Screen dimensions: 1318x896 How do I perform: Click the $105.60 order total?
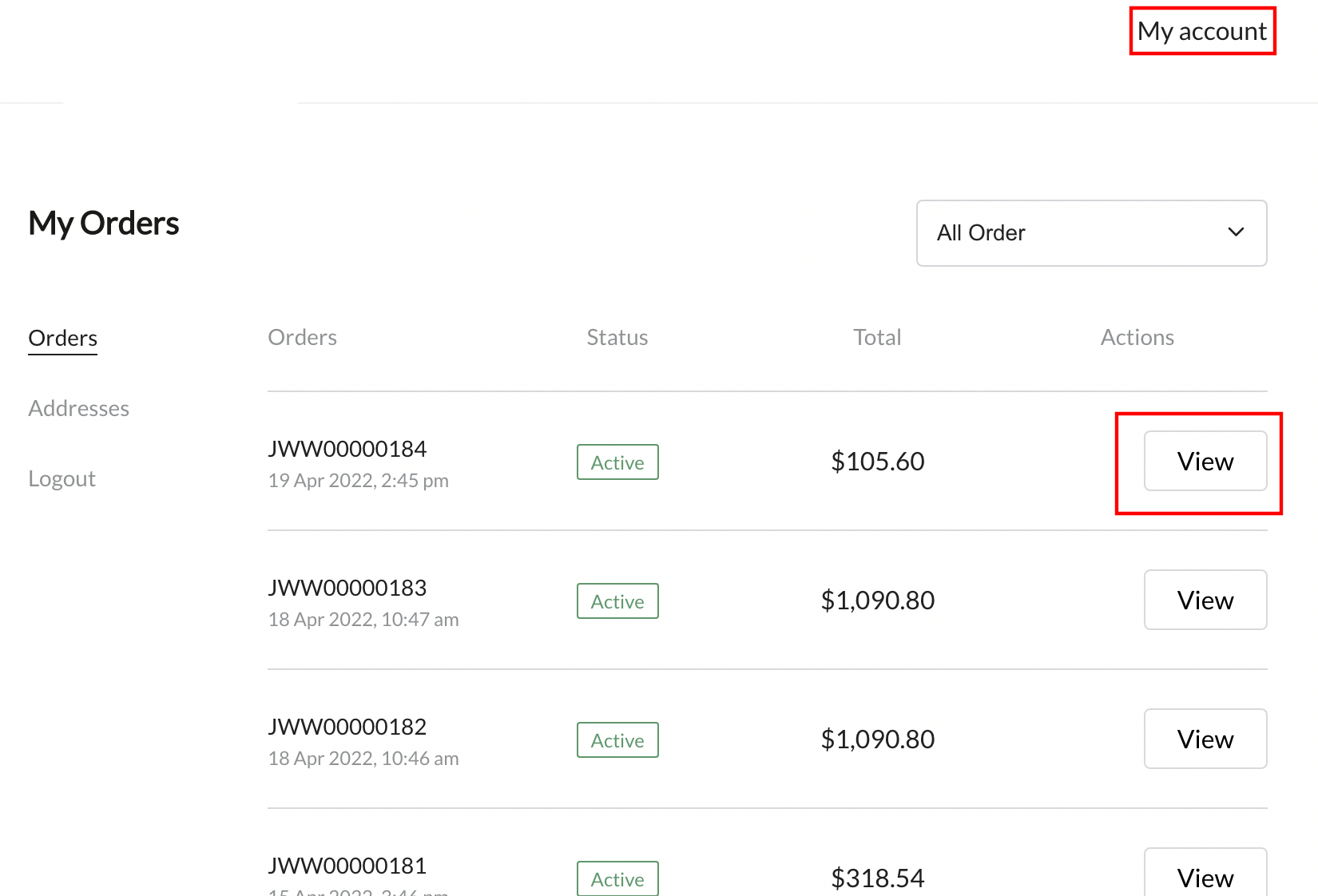click(x=877, y=461)
